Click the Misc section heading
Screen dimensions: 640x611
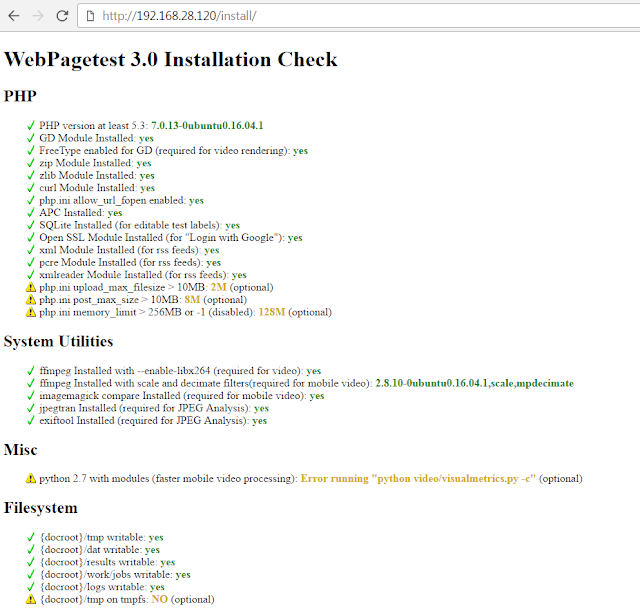(x=20, y=449)
